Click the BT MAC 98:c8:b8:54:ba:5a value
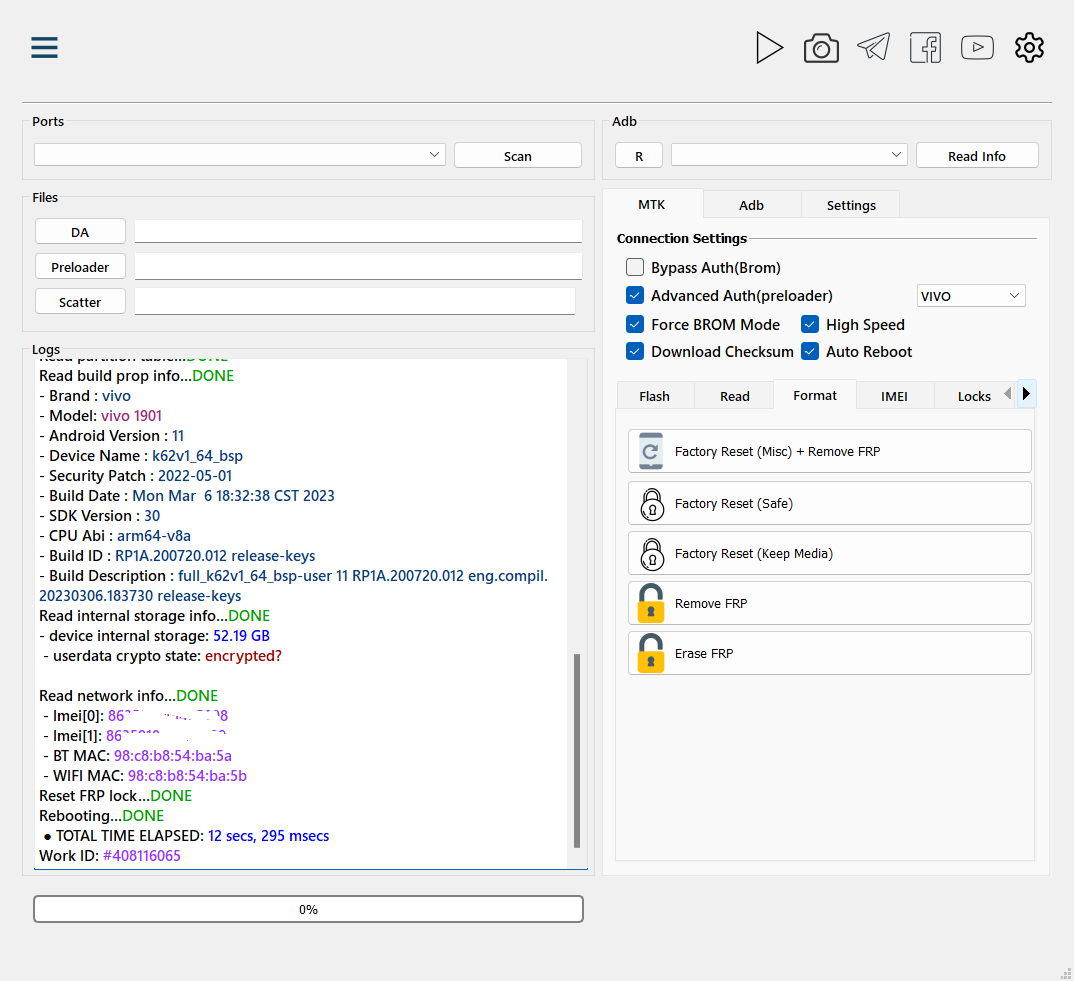The width and height of the screenshot is (1074, 981). [x=173, y=755]
